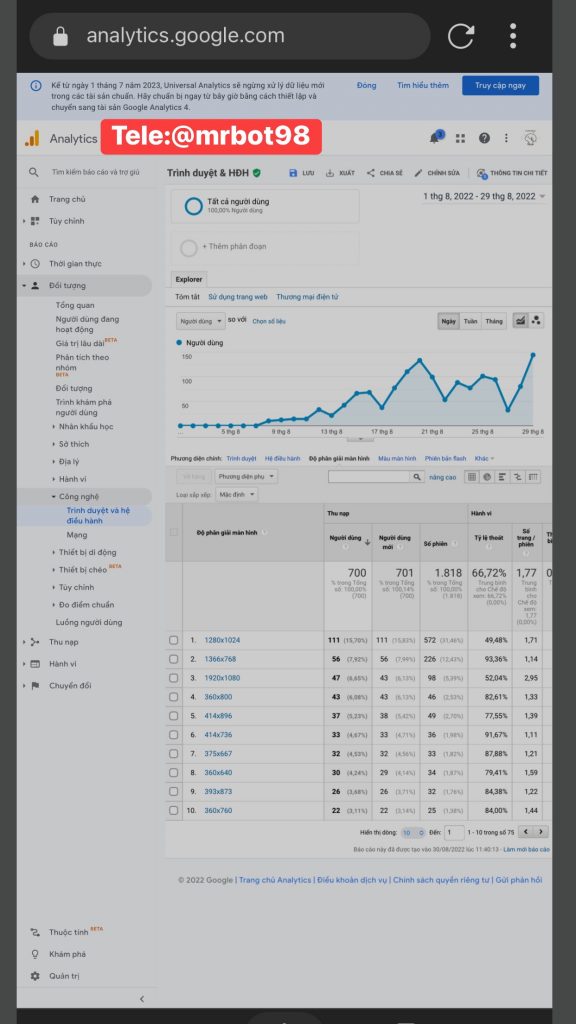Click the Lưu save icon
The width and height of the screenshot is (576, 1024).
[293, 173]
